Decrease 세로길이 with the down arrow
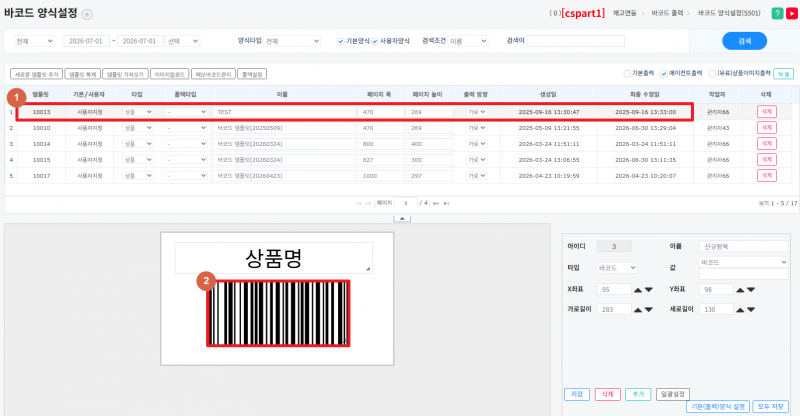This screenshot has height=416, width=800. [x=751, y=310]
